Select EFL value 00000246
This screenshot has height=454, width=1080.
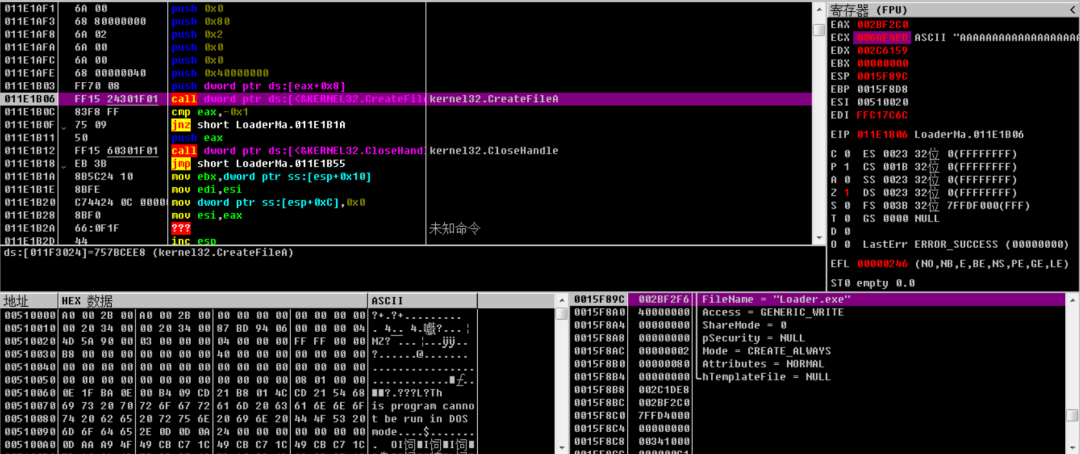883,264
